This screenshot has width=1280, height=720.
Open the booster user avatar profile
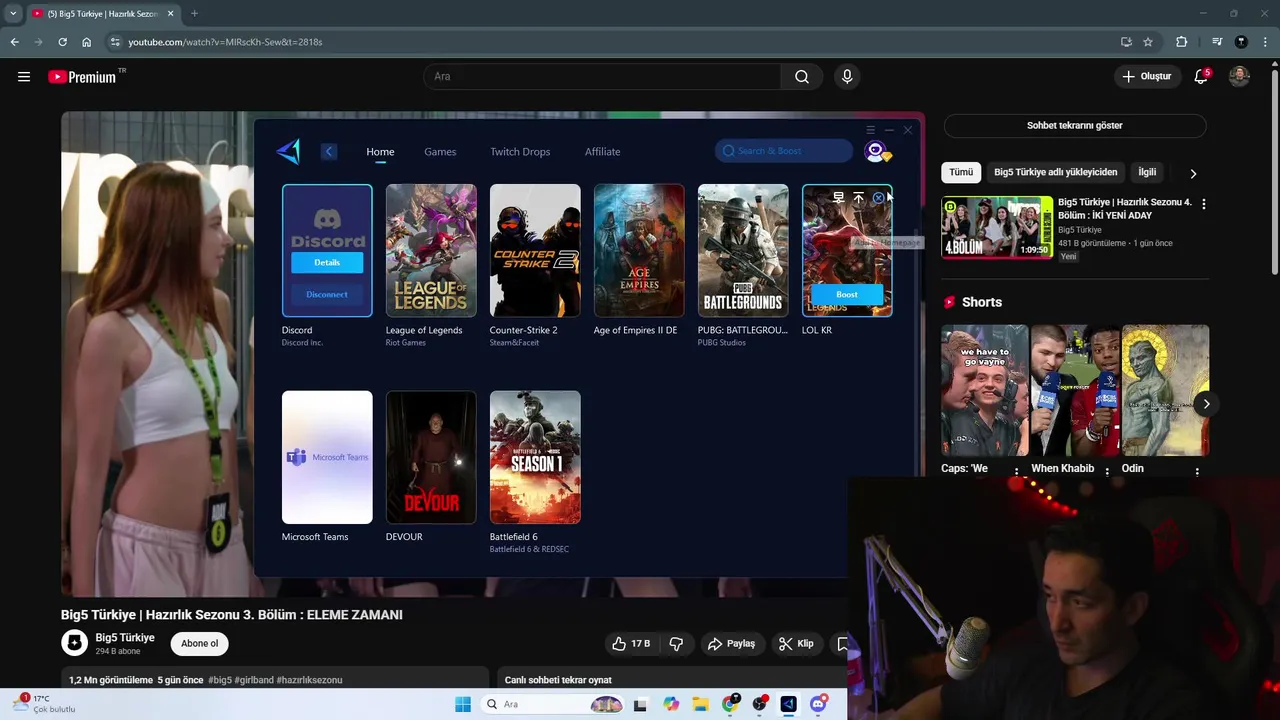876,151
